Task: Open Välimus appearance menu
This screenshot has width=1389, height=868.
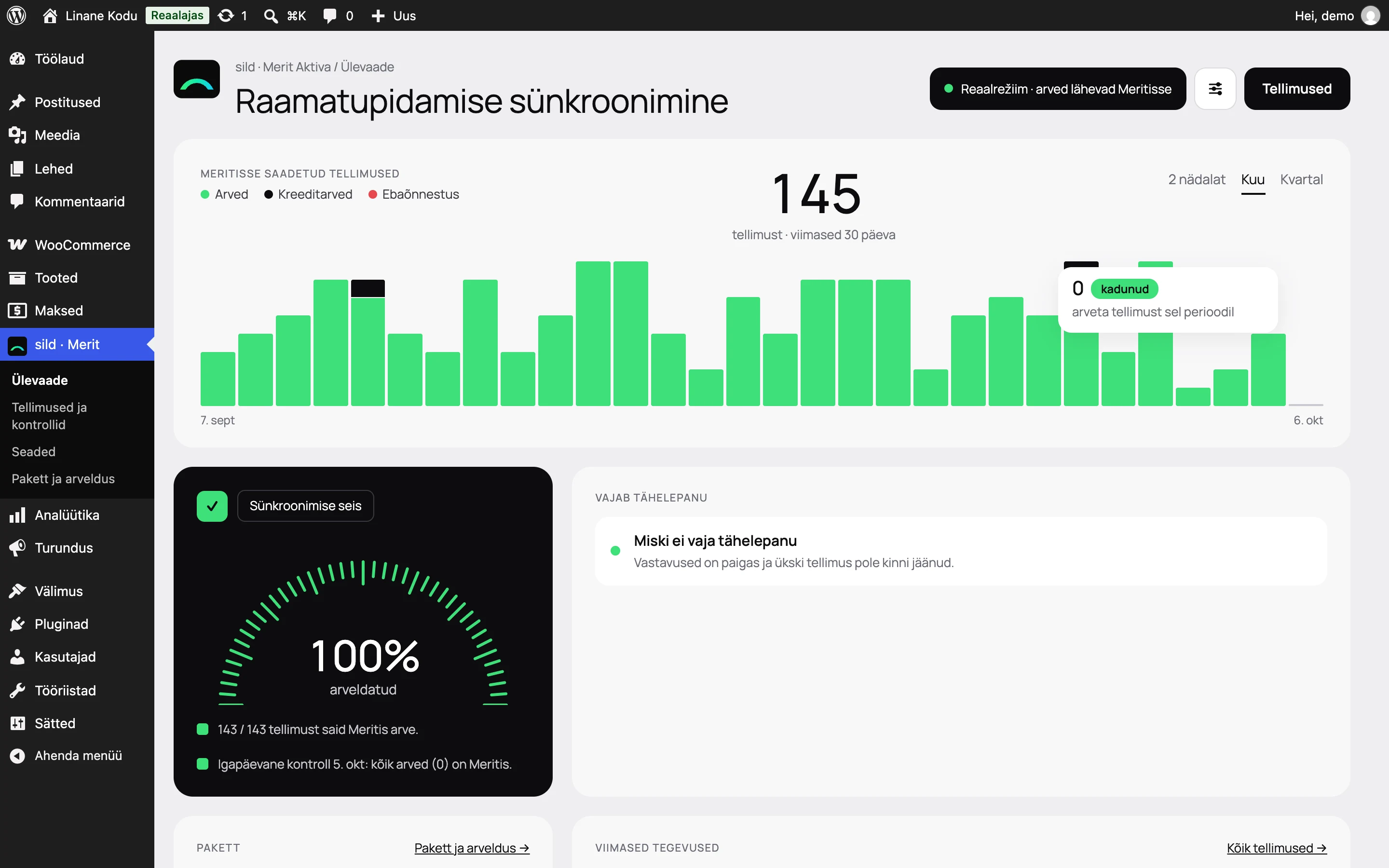Action: click(x=77, y=591)
